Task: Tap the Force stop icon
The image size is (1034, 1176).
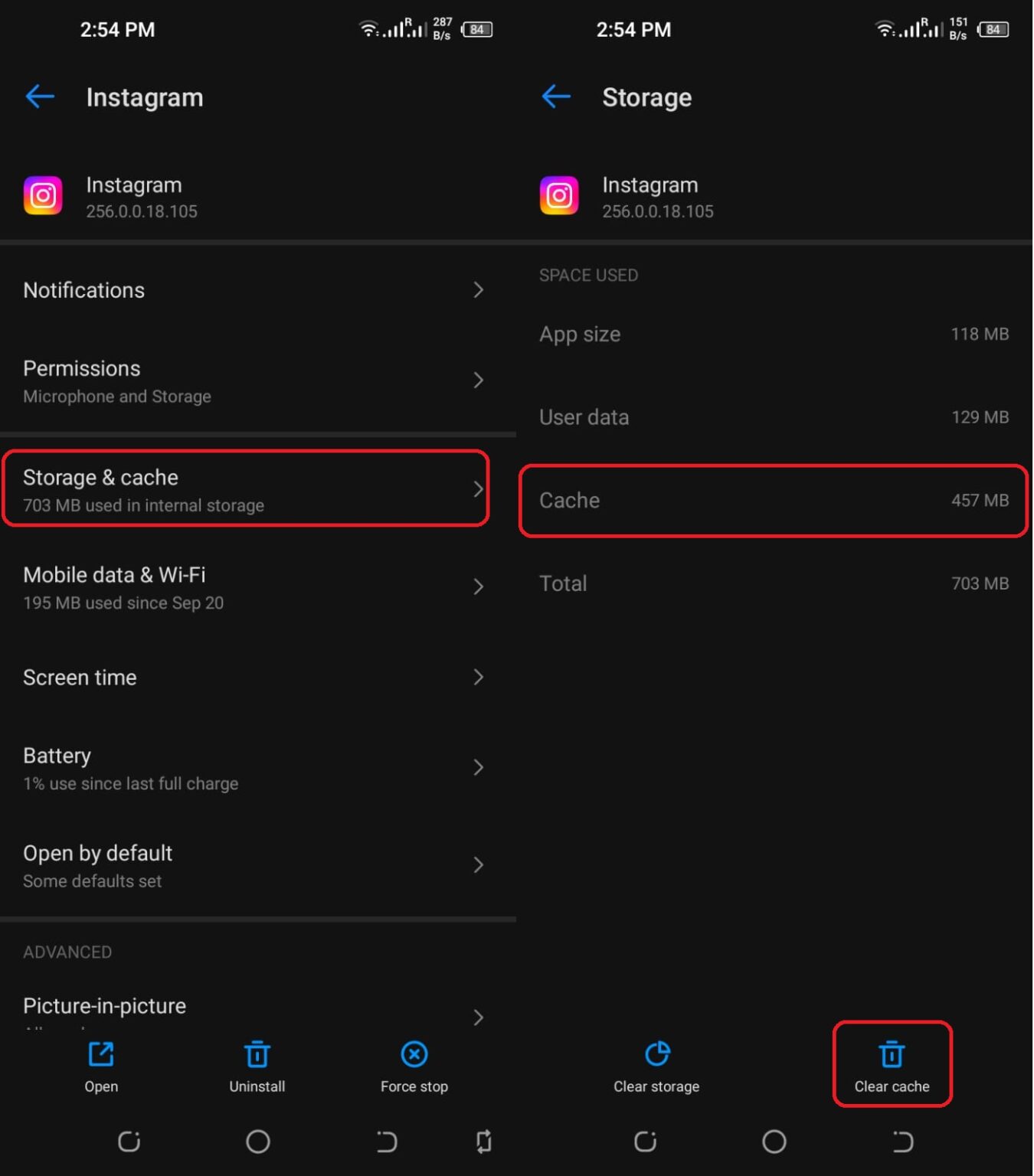Action: point(414,1054)
